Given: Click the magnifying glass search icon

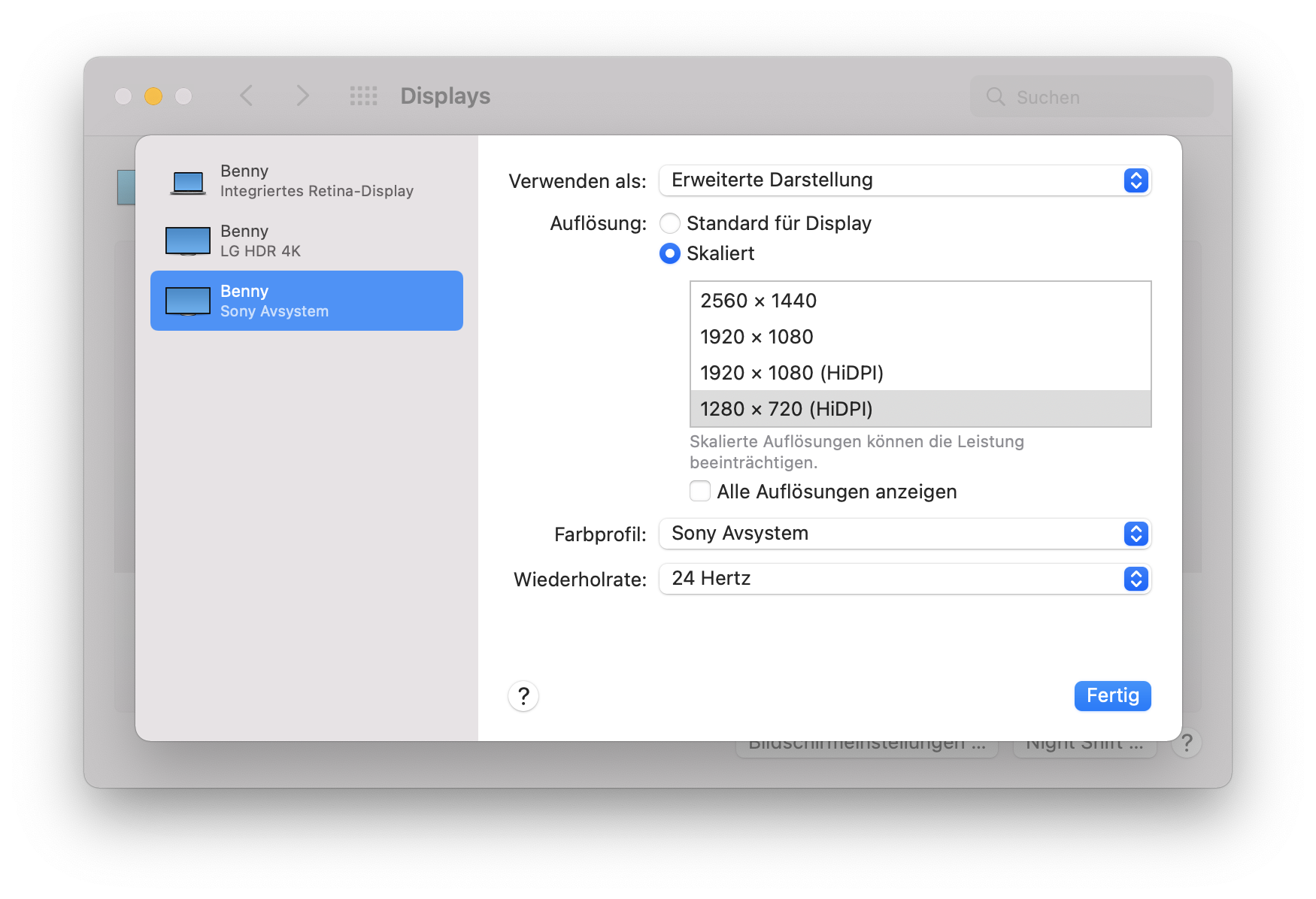Looking at the screenshot, I should point(995,97).
